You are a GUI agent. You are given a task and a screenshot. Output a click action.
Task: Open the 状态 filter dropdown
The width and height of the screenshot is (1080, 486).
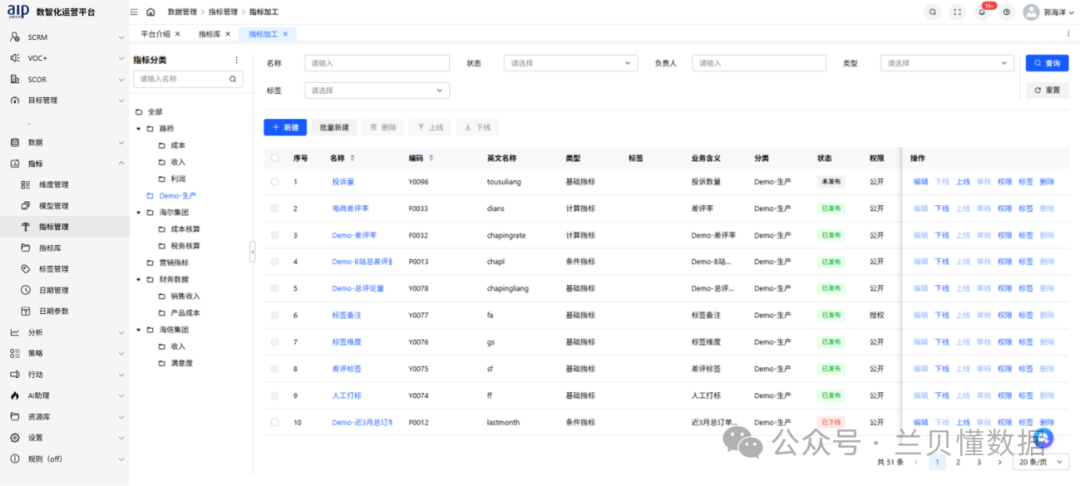click(571, 63)
